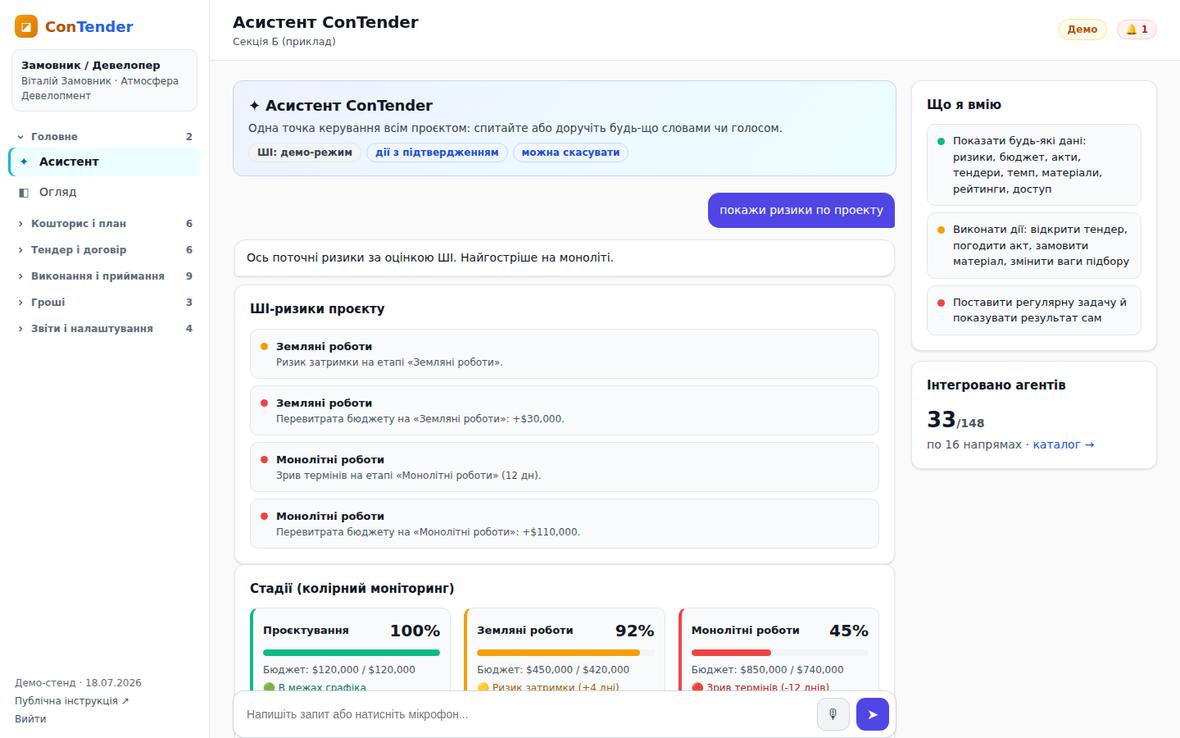The height and width of the screenshot is (738, 1180).
Task: Click the Бюджет $850,000 / $740,000 value
Action: pyautogui.click(x=768, y=670)
